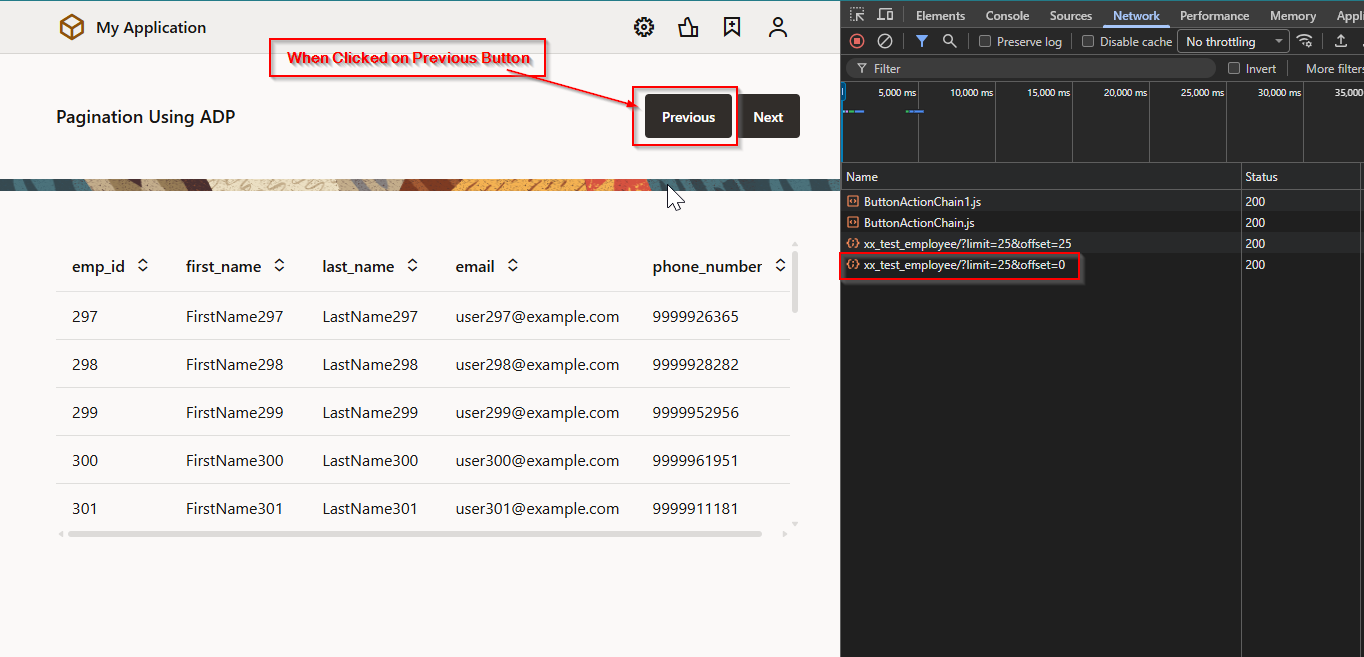1364x657 pixels.
Task: Click the Next pagination button
Action: pos(768,117)
